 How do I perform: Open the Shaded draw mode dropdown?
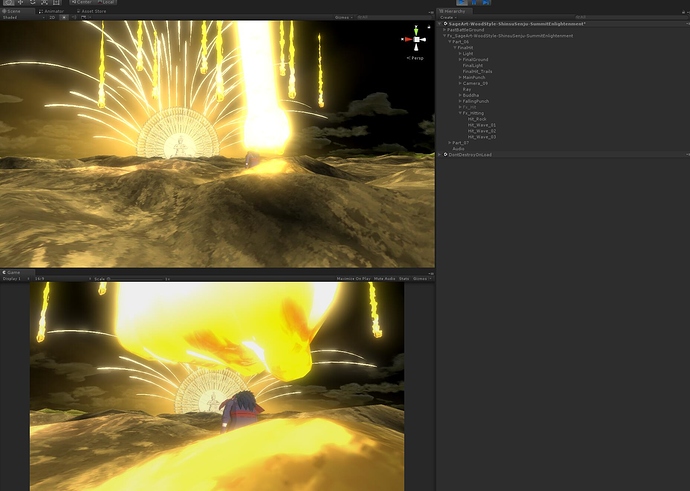click(23, 18)
